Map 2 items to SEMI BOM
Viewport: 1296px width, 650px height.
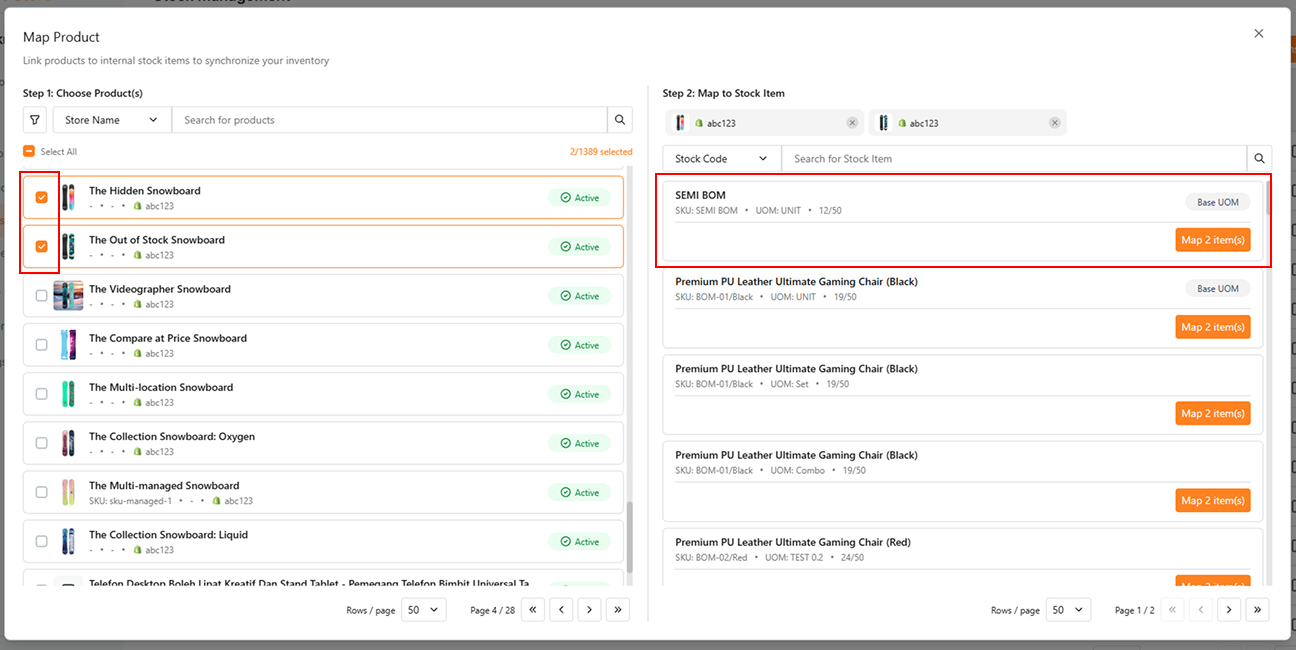tap(1212, 240)
